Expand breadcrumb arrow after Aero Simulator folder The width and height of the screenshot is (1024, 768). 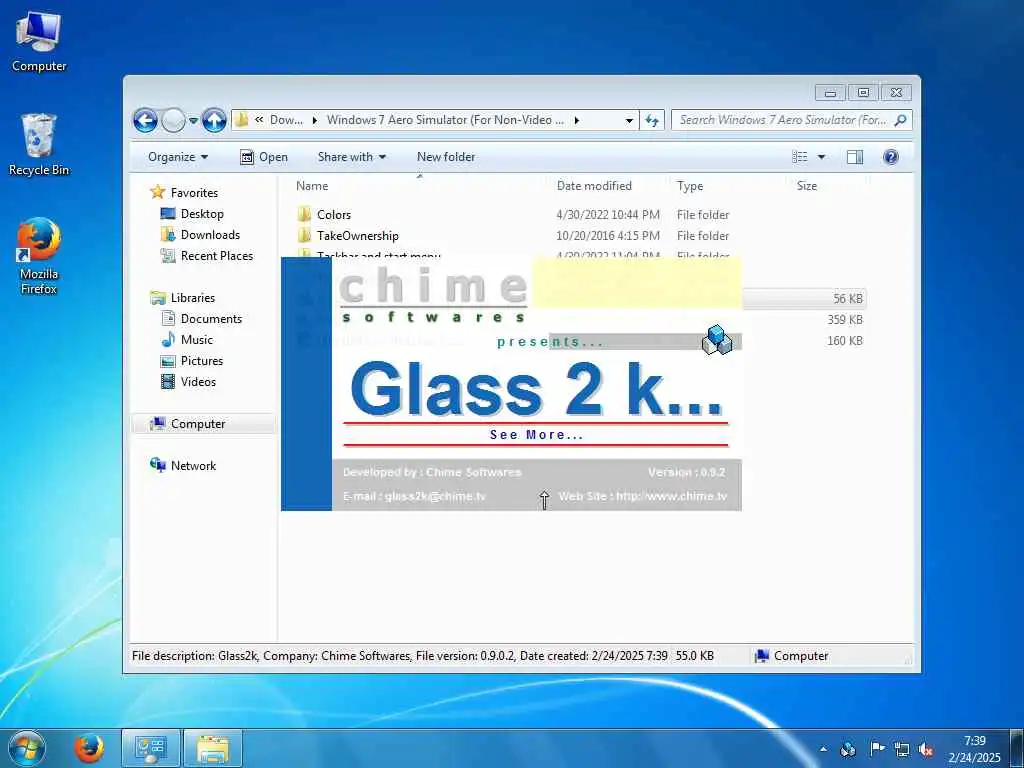[577, 120]
